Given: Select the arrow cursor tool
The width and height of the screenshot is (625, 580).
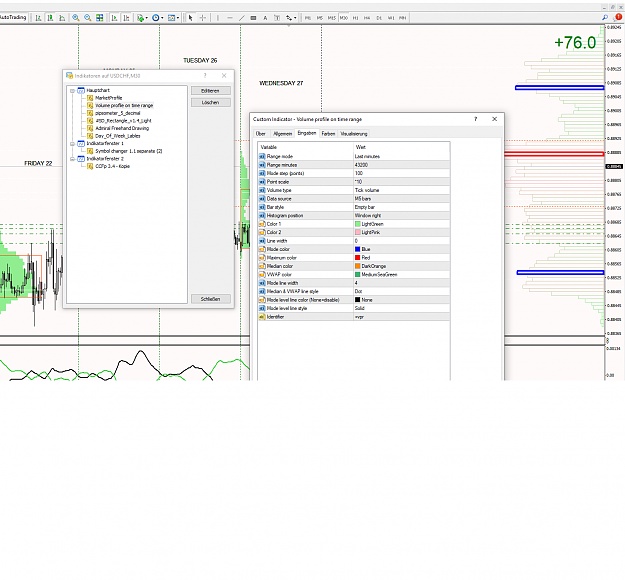Looking at the screenshot, I should 191,18.
